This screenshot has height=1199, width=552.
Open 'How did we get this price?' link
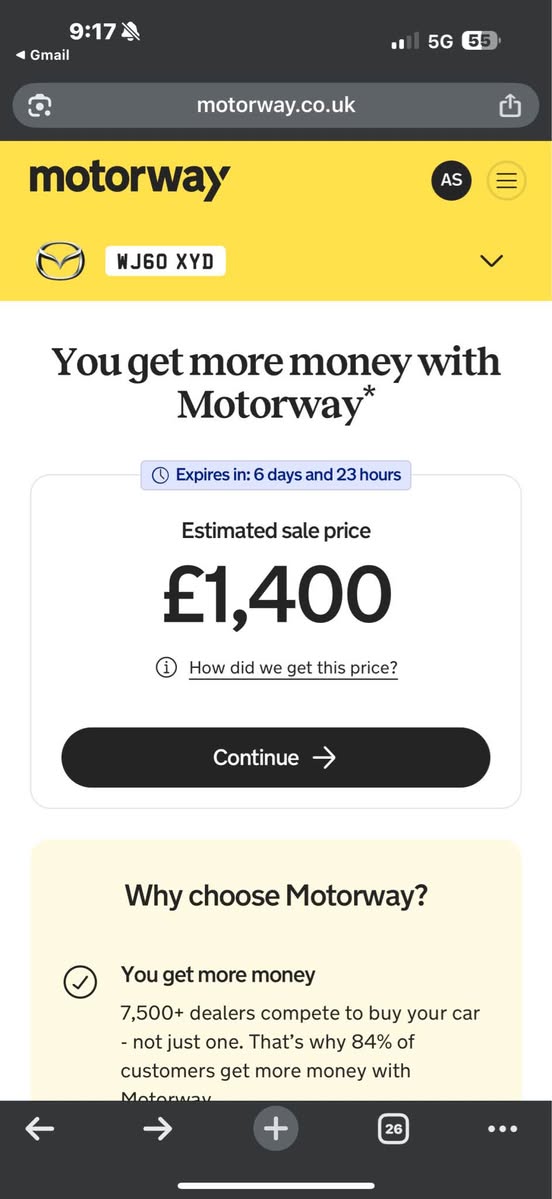tap(294, 668)
